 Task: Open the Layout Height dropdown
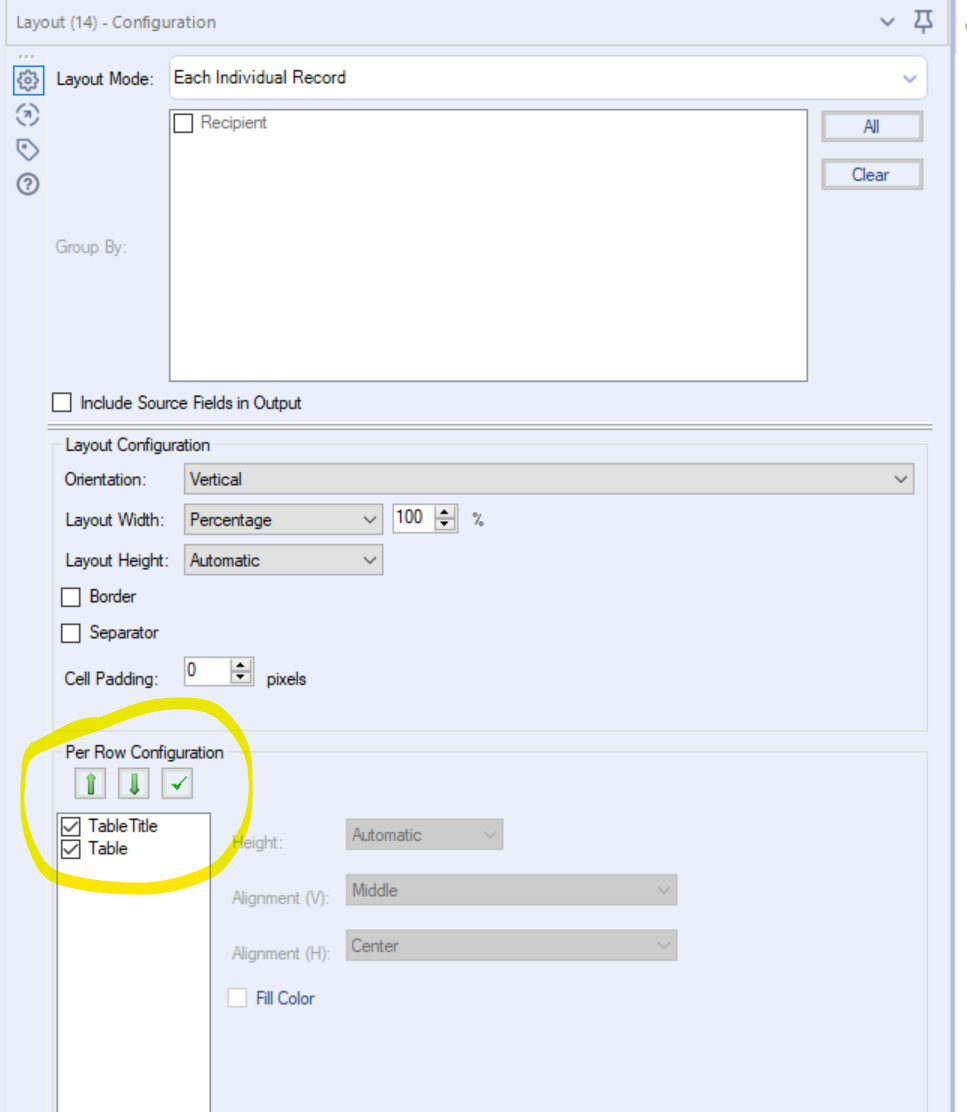point(368,560)
